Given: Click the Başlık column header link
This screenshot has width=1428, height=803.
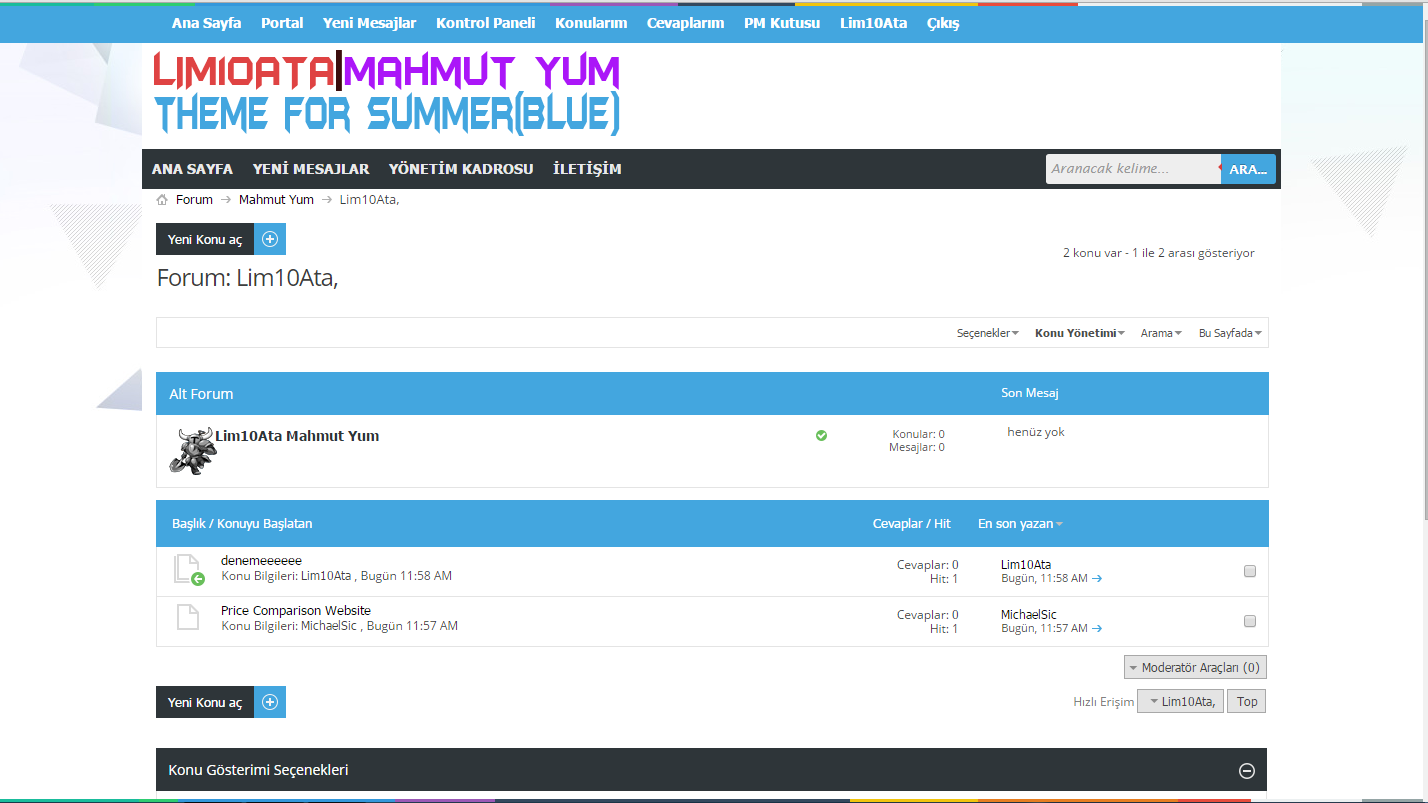Looking at the screenshot, I should click(188, 523).
